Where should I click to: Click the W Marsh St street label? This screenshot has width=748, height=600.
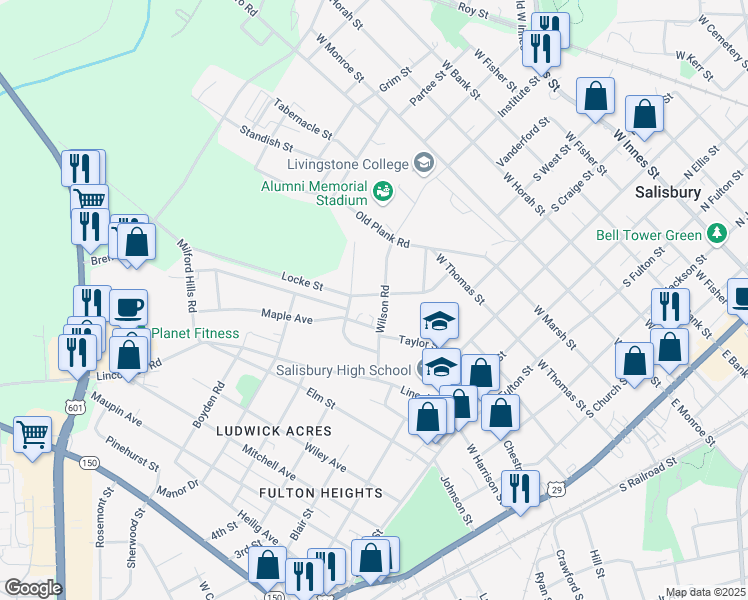click(x=555, y=327)
